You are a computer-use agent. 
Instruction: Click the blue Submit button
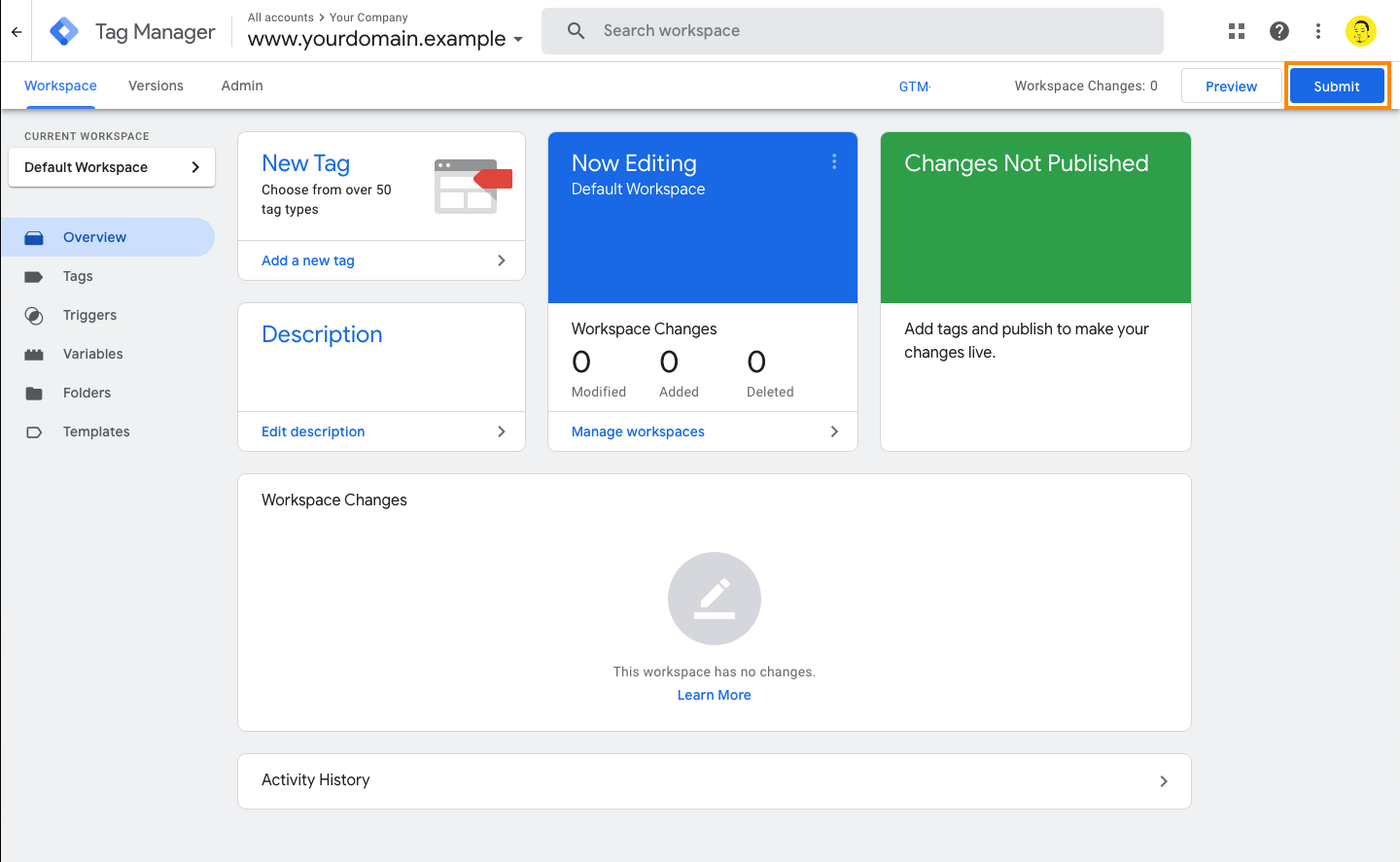click(1337, 86)
